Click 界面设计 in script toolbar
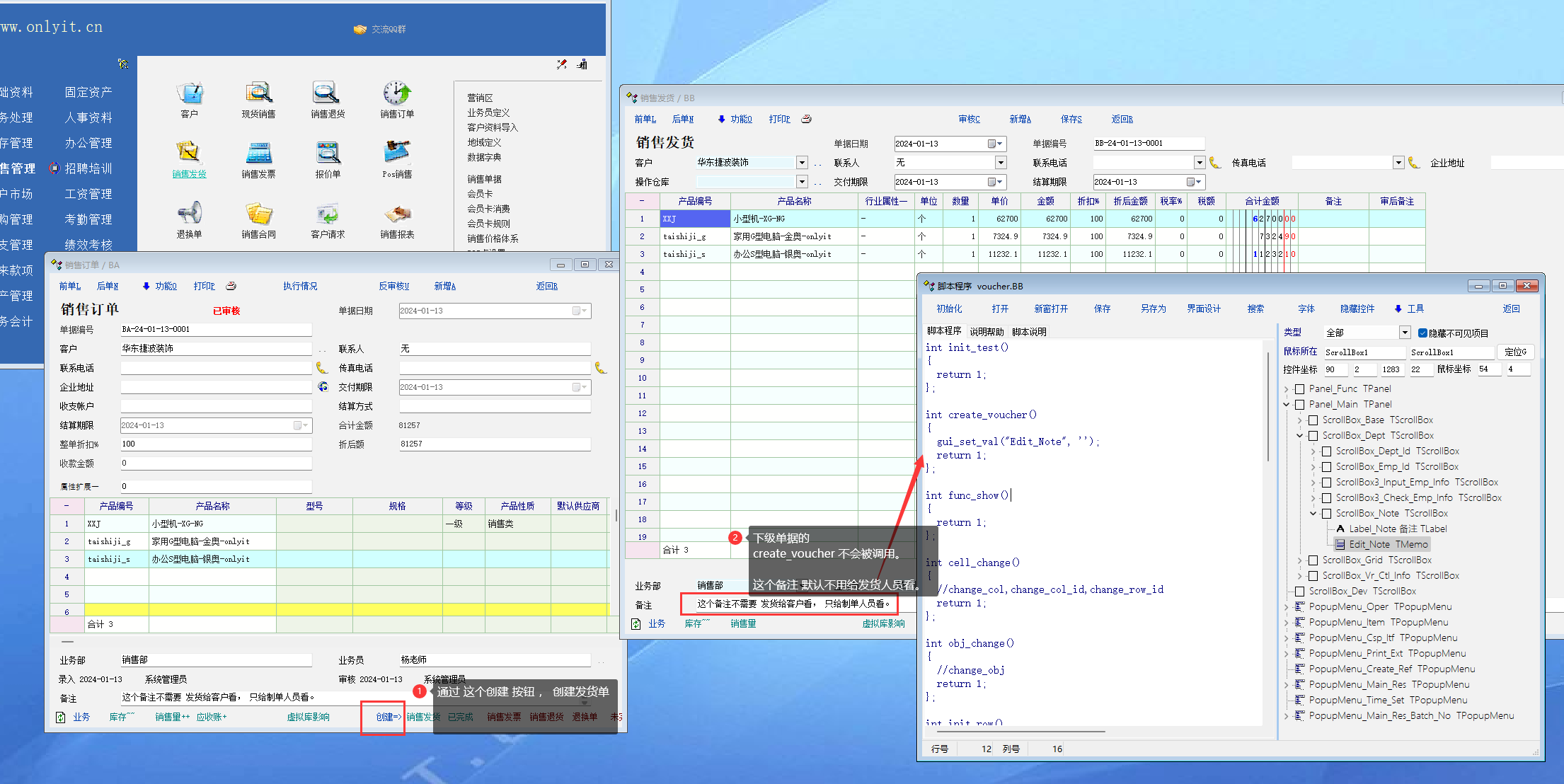This screenshot has width=1564, height=784. point(1203,309)
